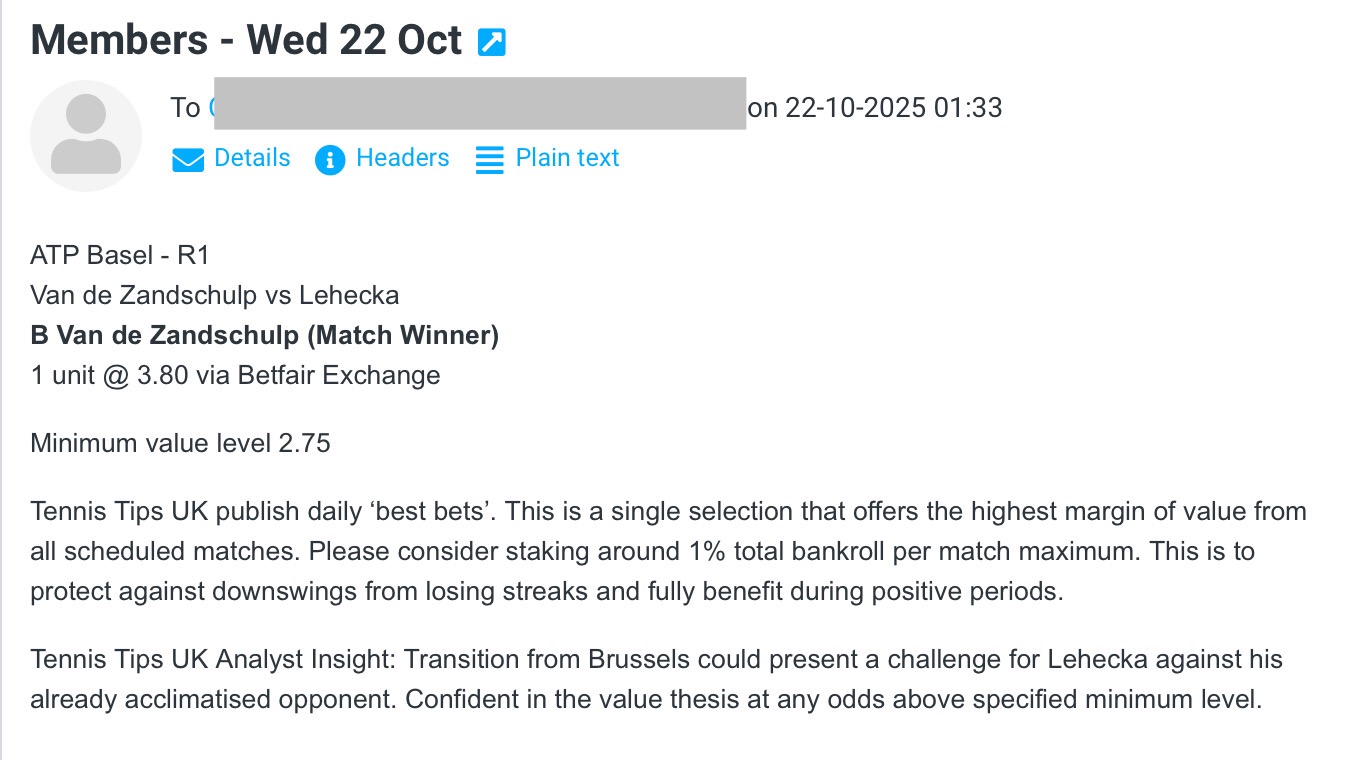
Task: Click the info circle icon beside Headers
Action: (330, 159)
